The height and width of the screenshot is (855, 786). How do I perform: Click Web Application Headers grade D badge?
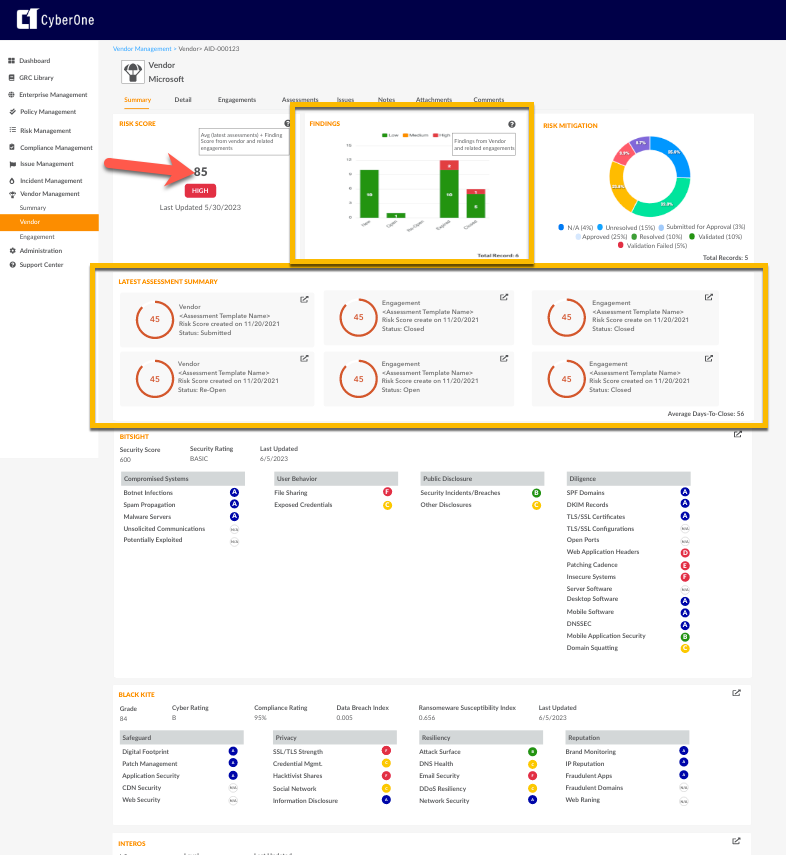tap(685, 553)
